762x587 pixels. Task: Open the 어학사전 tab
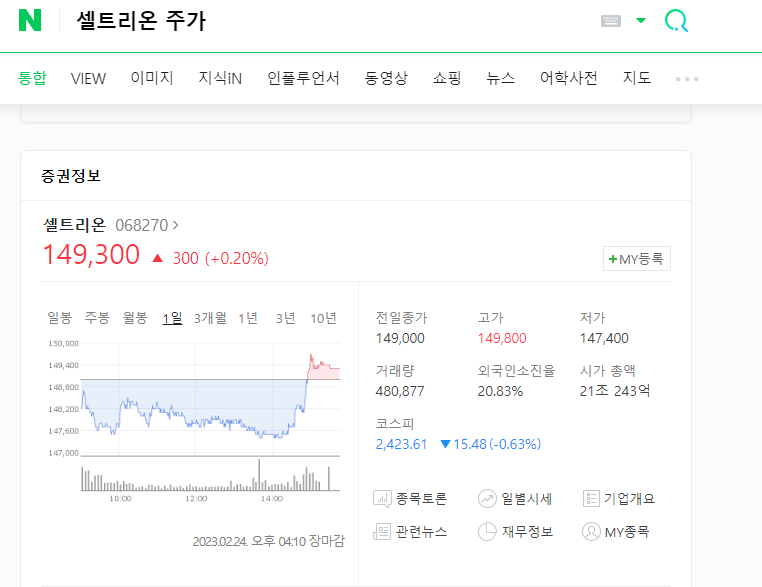tap(569, 78)
